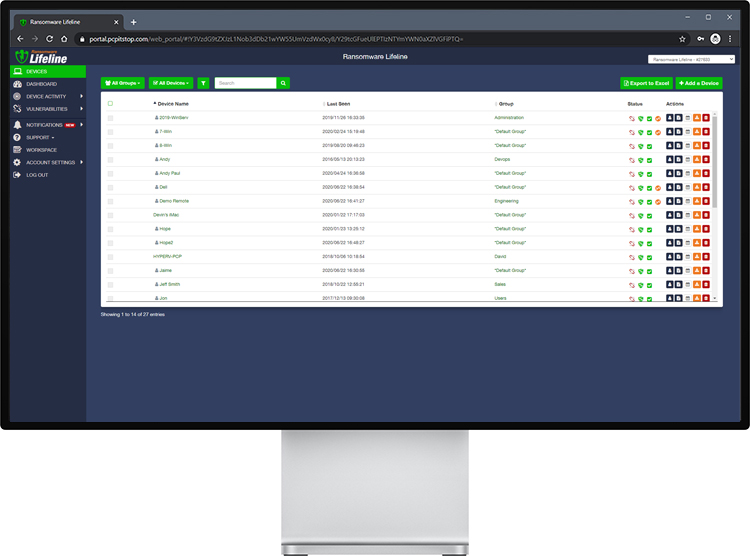Bookmark this page with the star icon

tap(682, 39)
